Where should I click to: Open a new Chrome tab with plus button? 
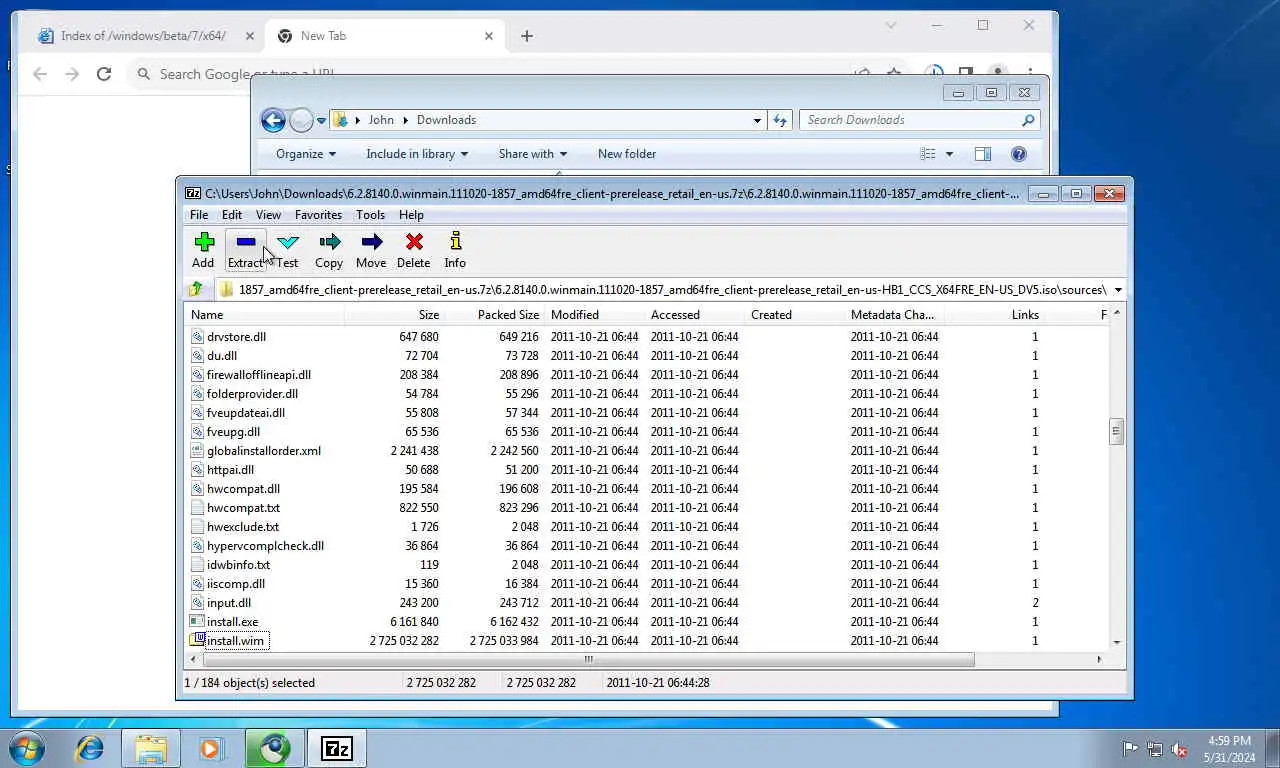[527, 36]
